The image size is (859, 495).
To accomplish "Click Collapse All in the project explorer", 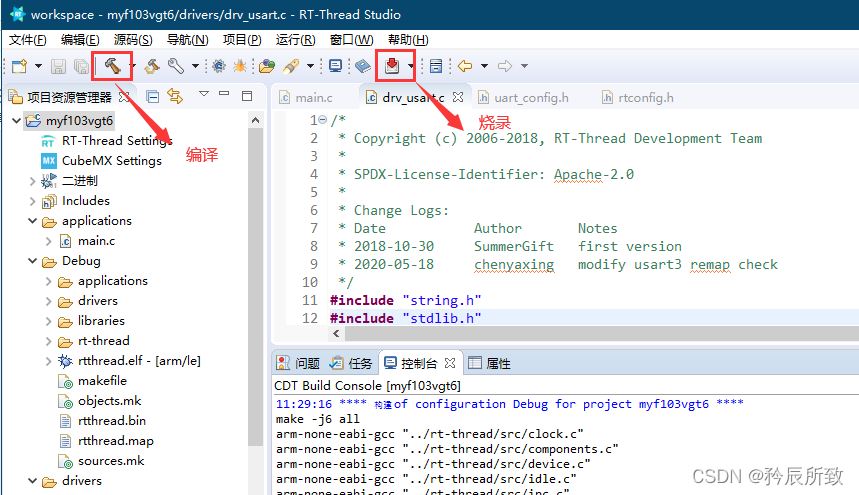I will [153, 97].
